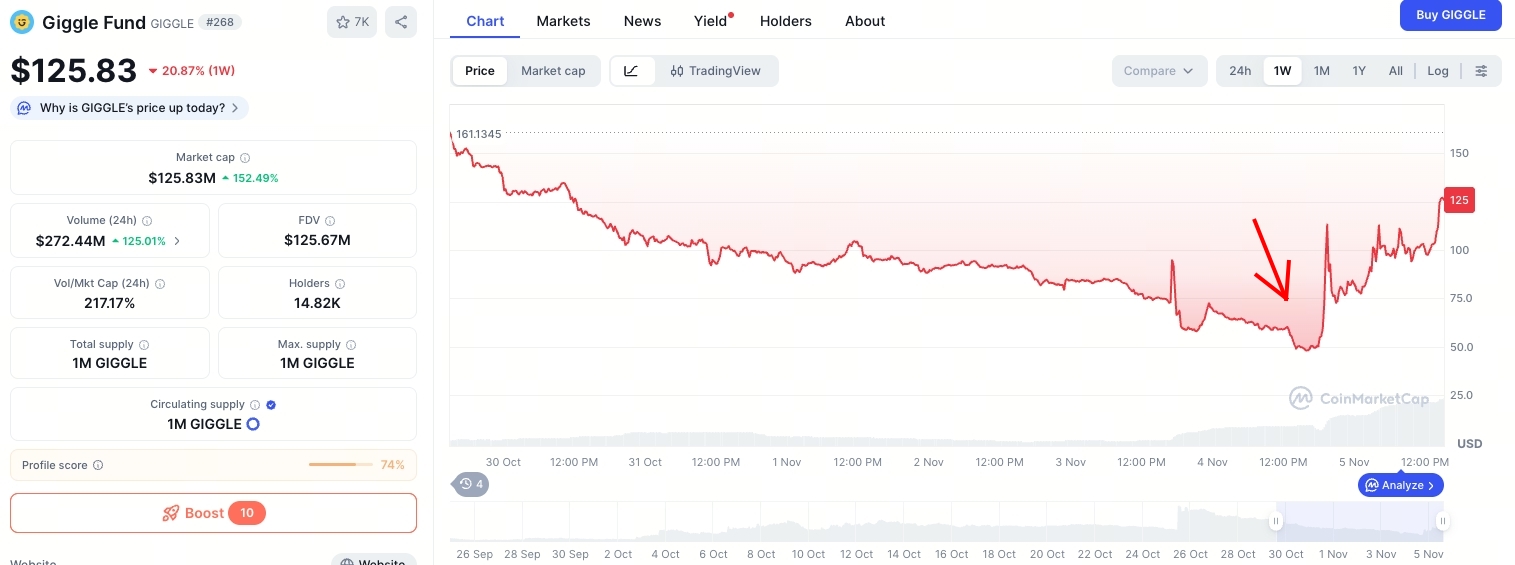This screenshot has width=1515, height=565.
Task: Switch chart to Market cap view
Action: click(553, 71)
